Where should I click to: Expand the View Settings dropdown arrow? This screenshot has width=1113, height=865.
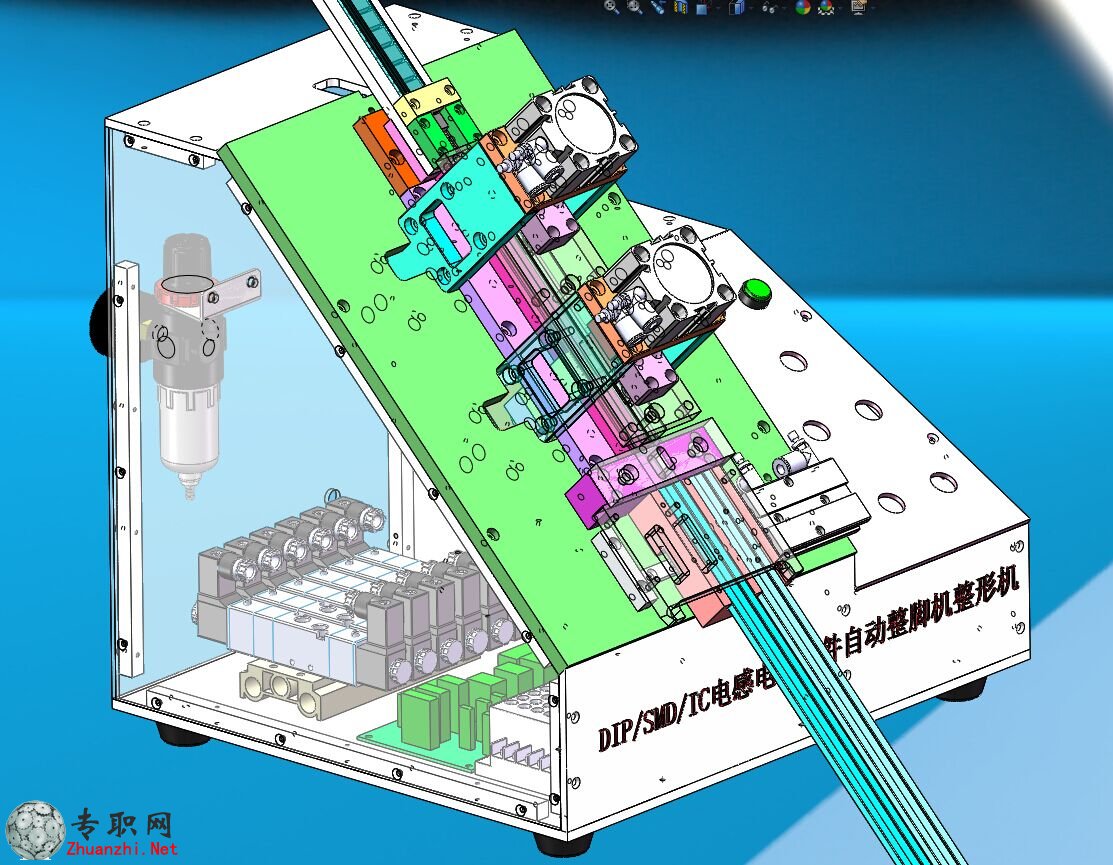point(873,8)
